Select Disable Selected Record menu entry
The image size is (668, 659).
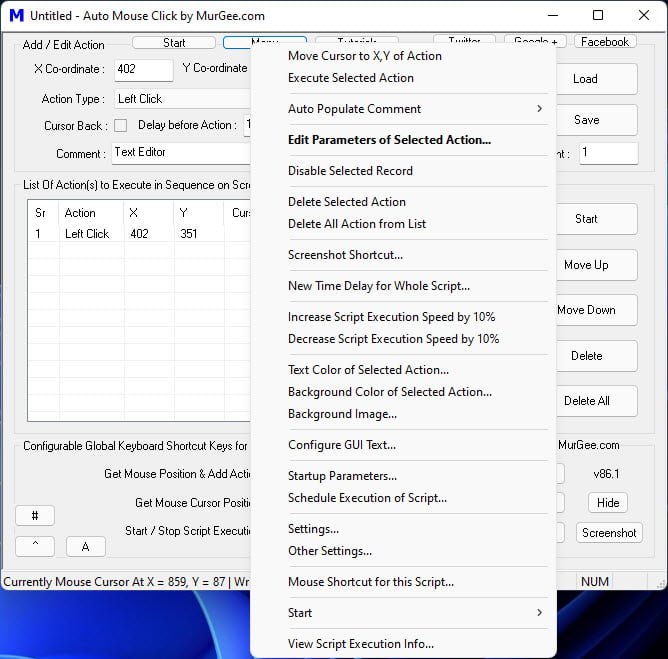tap(350, 171)
